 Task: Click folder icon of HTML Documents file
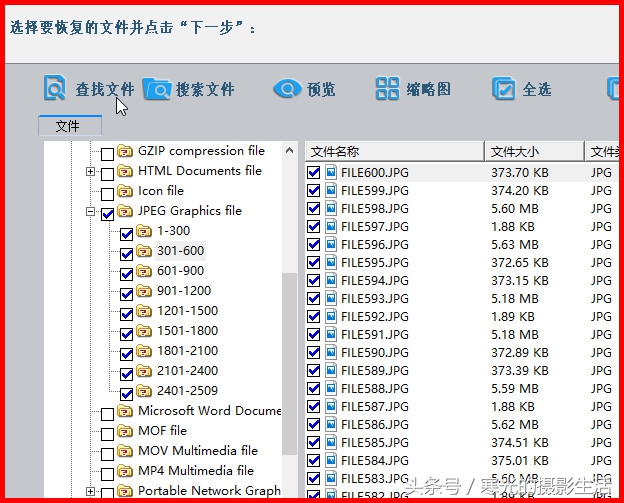125,171
